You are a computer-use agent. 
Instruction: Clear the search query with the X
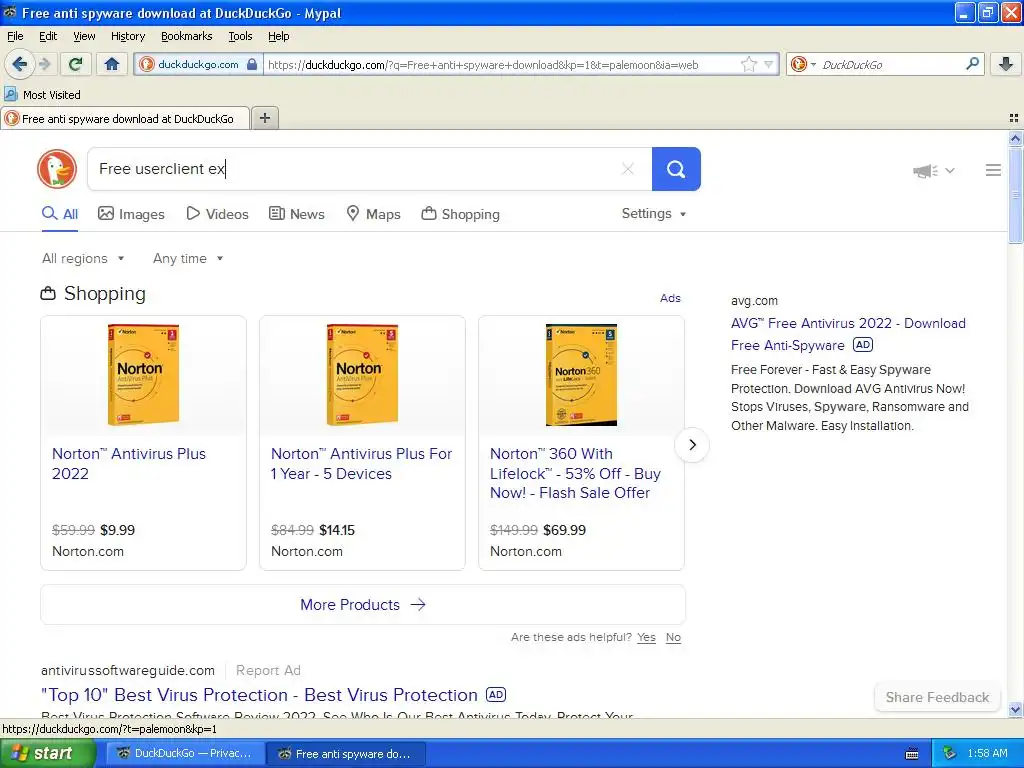628,169
